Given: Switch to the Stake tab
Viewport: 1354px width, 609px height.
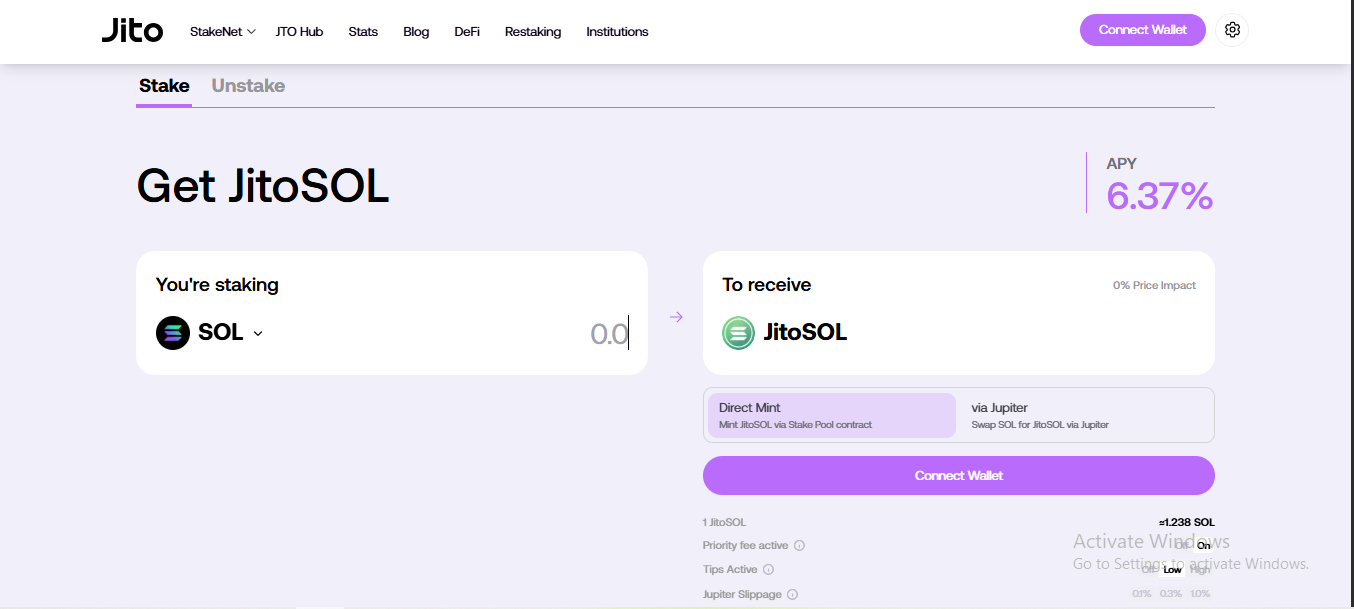Looking at the screenshot, I should (164, 86).
